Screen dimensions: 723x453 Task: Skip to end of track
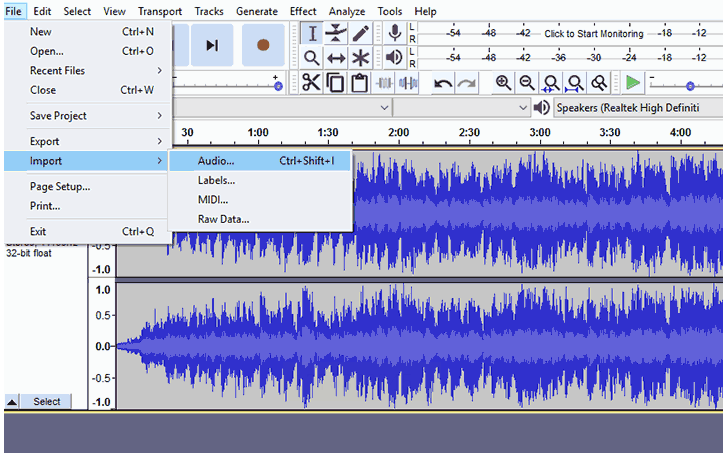(212, 45)
